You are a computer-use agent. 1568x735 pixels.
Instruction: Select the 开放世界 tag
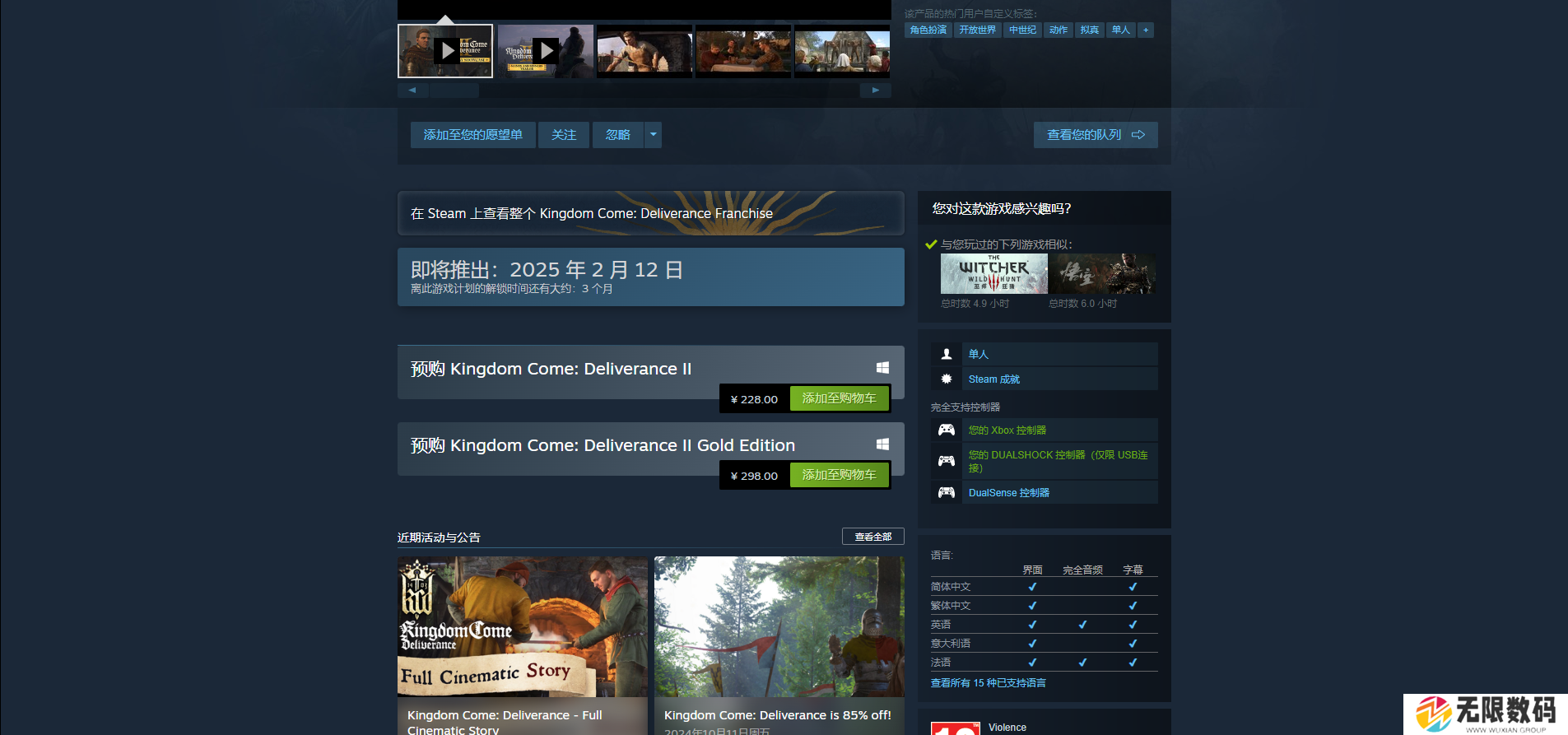pyautogui.click(x=977, y=30)
